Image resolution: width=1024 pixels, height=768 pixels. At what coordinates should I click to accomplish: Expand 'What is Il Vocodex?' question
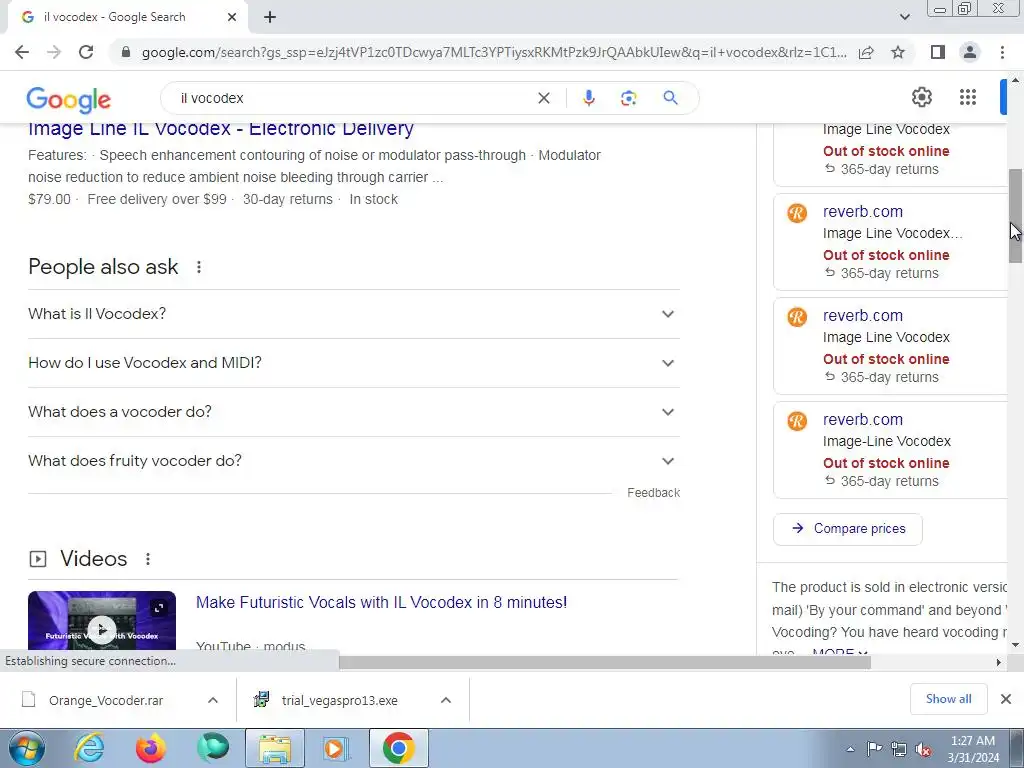coord(353,314)
